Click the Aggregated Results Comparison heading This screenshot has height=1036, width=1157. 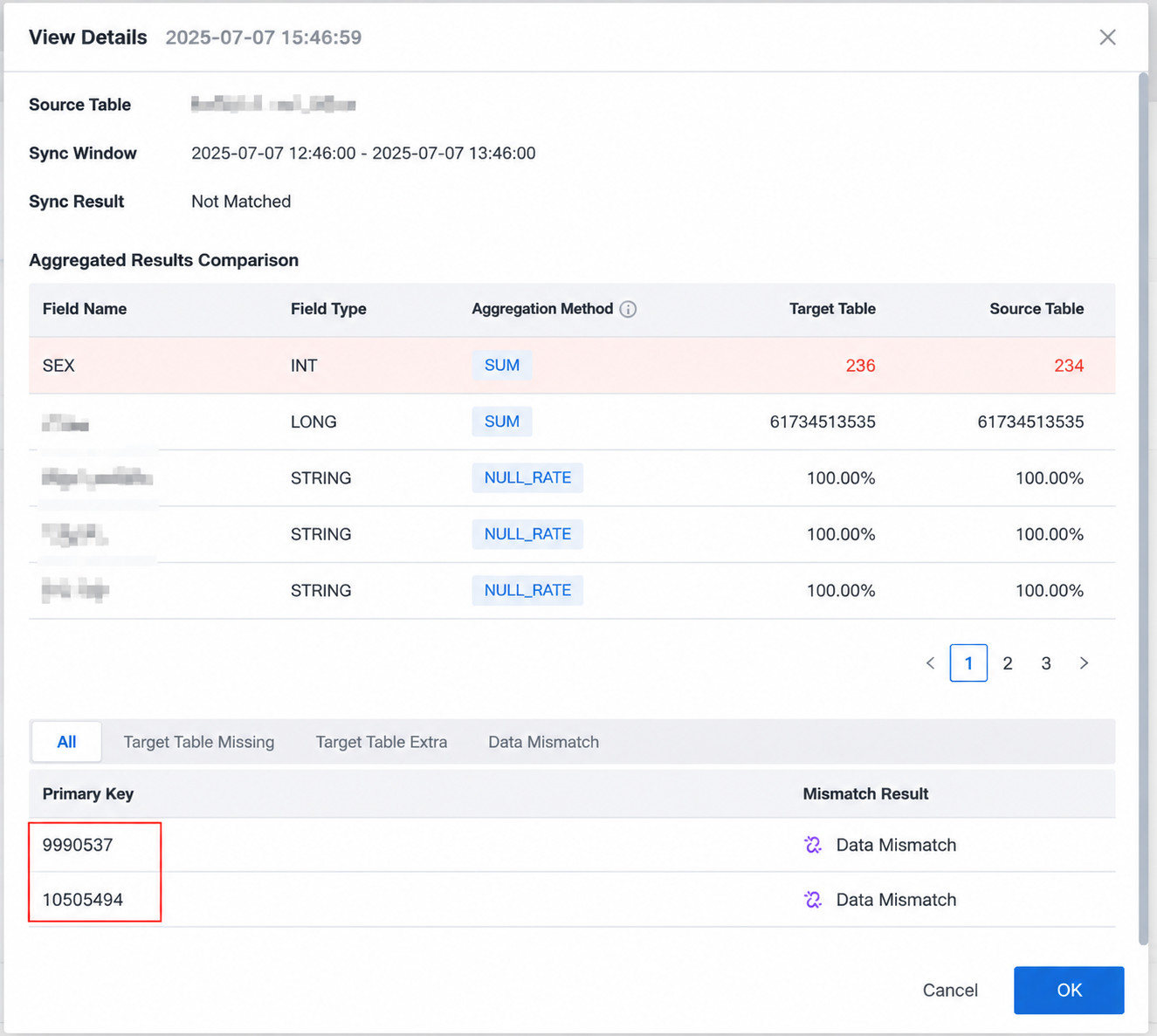(163, 260)
